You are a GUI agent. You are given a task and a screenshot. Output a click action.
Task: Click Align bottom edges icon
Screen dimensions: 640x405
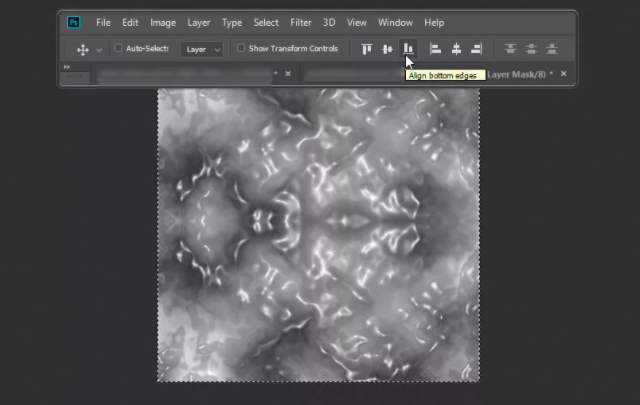pyautogui.click(x=408, y=49)
